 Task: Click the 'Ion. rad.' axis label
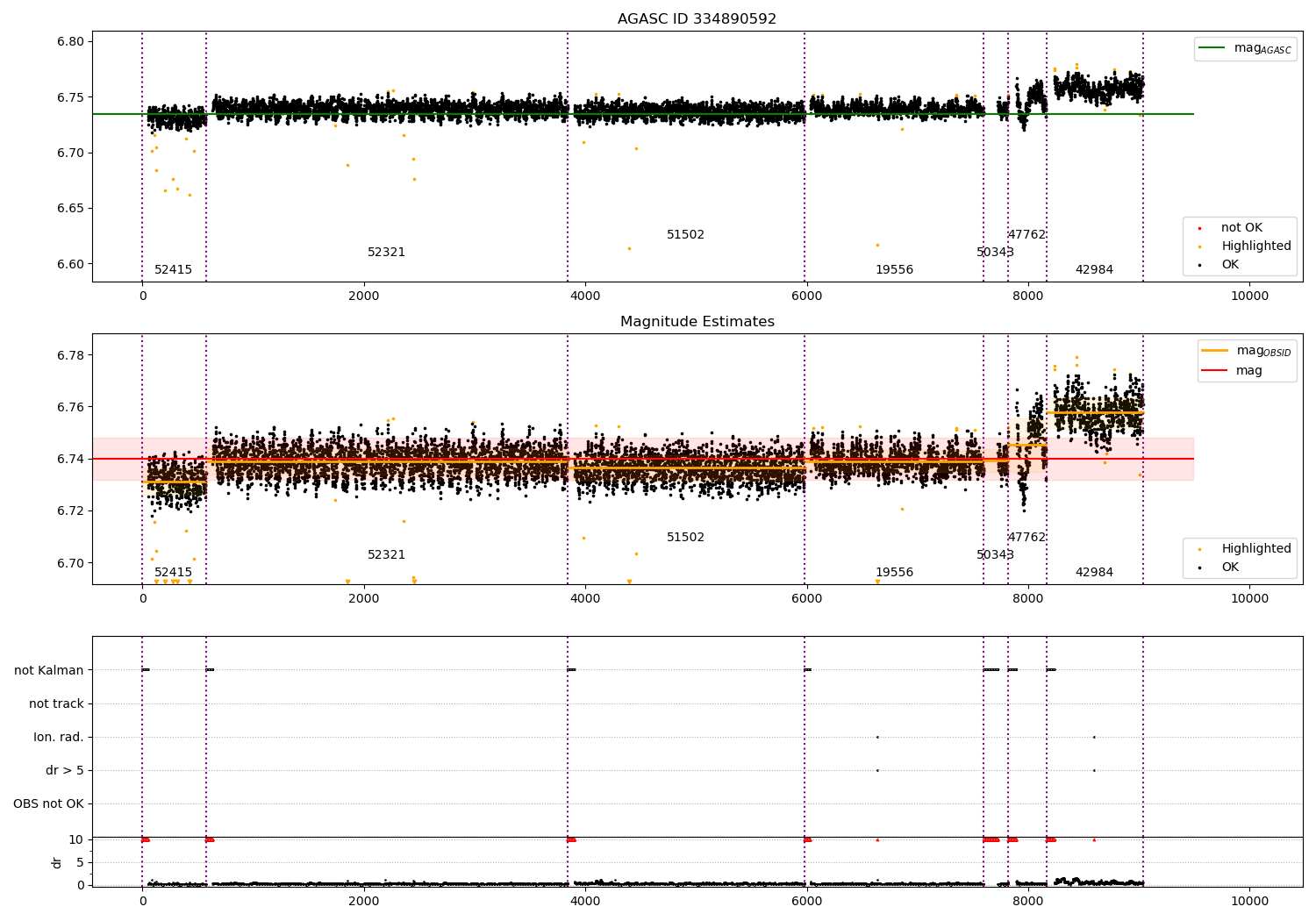(x=59, y=738)
